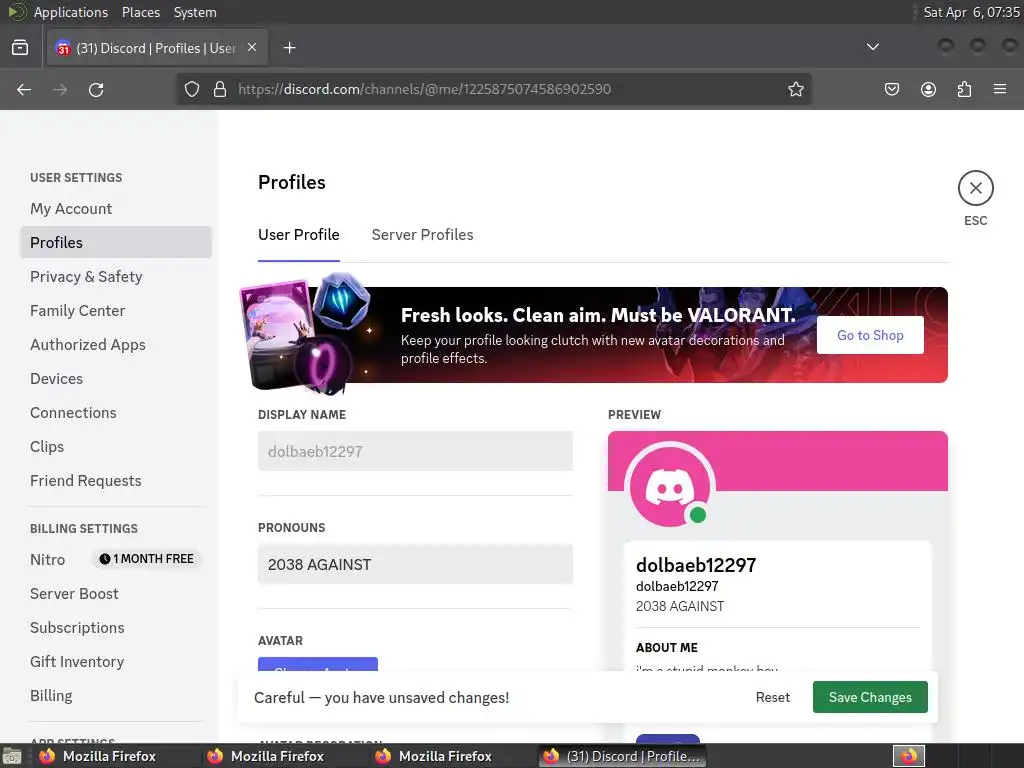Image resolution: width=1024 pixels, height=768 pixels.
Task: Click the Firefox back arrow
Action: 24,89
